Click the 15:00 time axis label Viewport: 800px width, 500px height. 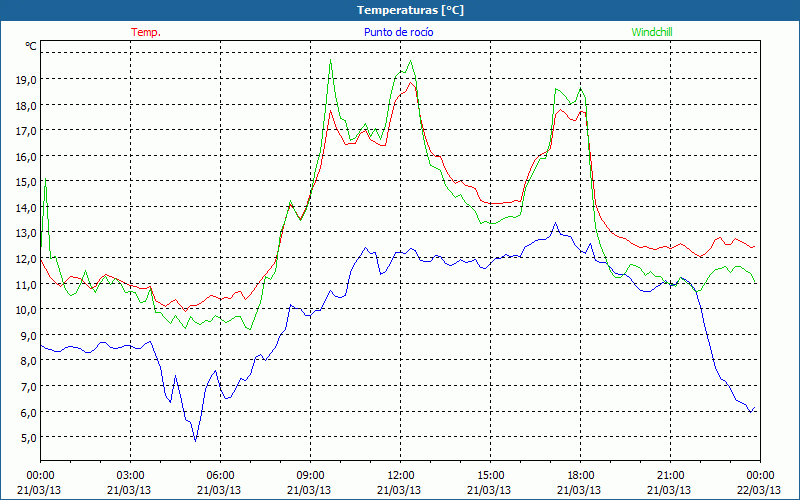pos(490,476)
